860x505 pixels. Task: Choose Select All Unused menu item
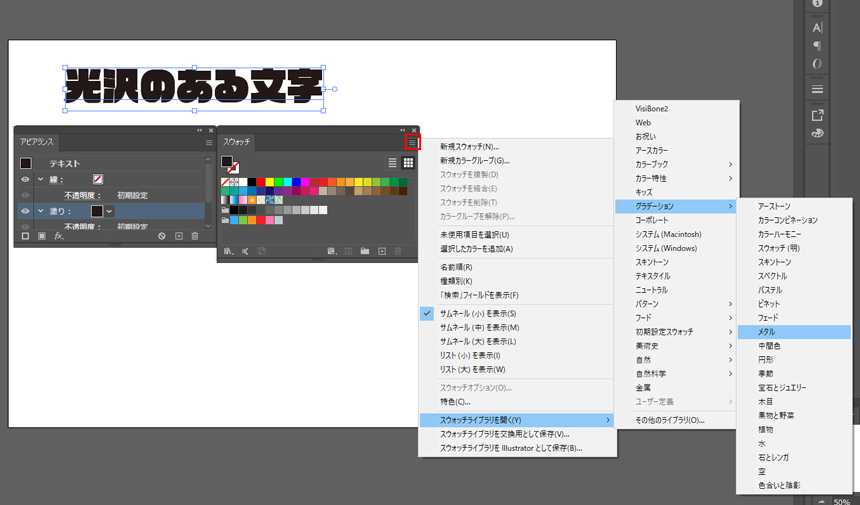516,235
